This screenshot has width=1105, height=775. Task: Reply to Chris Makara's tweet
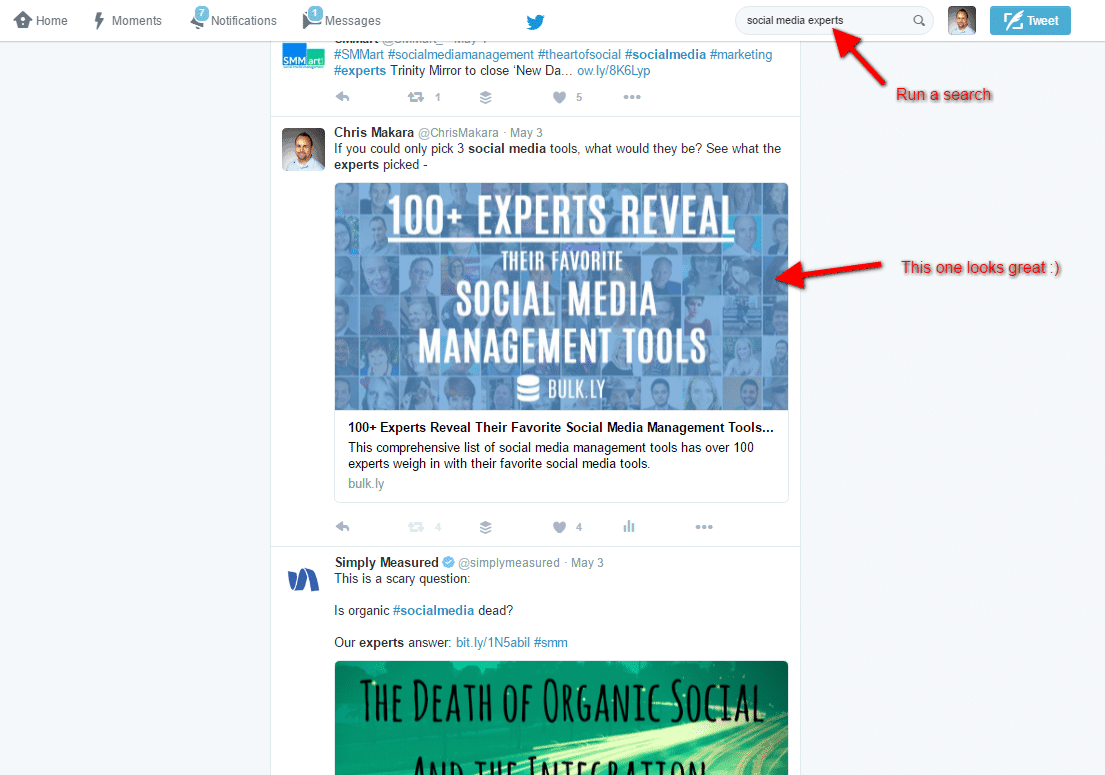342,527
